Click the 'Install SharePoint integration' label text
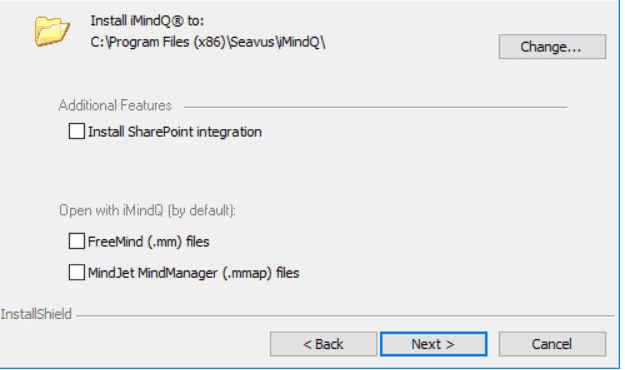Image resolution: width=625 pixels, height=370 pixels. pyautogui.click(x=175, y=132)
